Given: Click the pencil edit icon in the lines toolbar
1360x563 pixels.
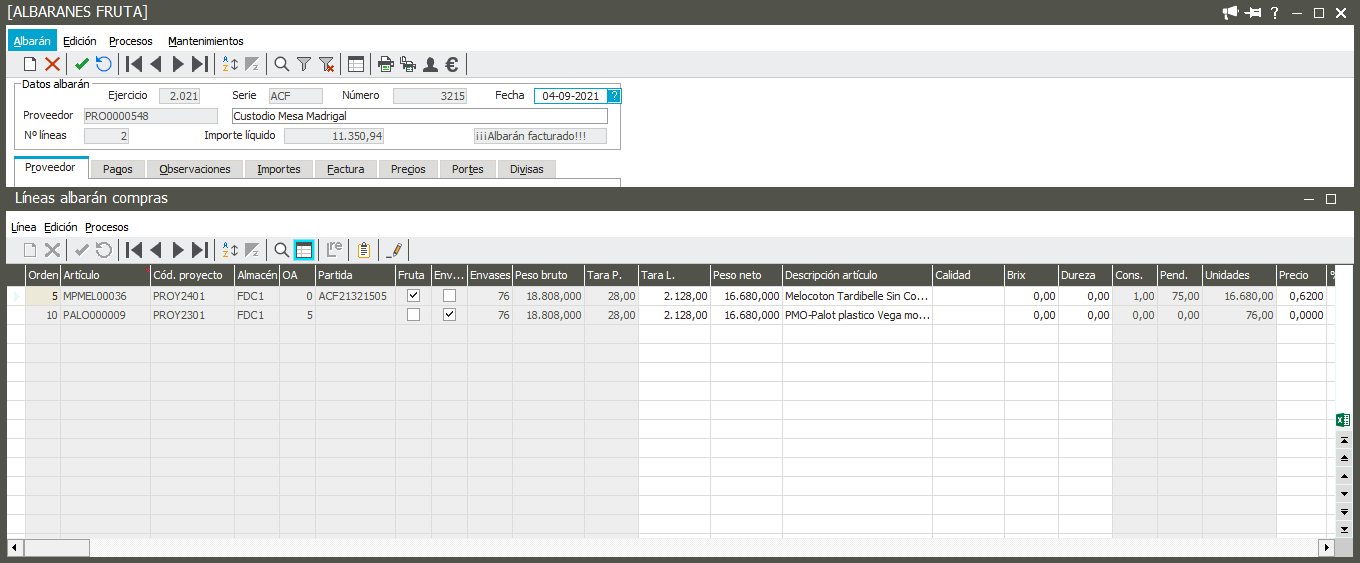Looking at the screenshot, I should click(395, 250).
